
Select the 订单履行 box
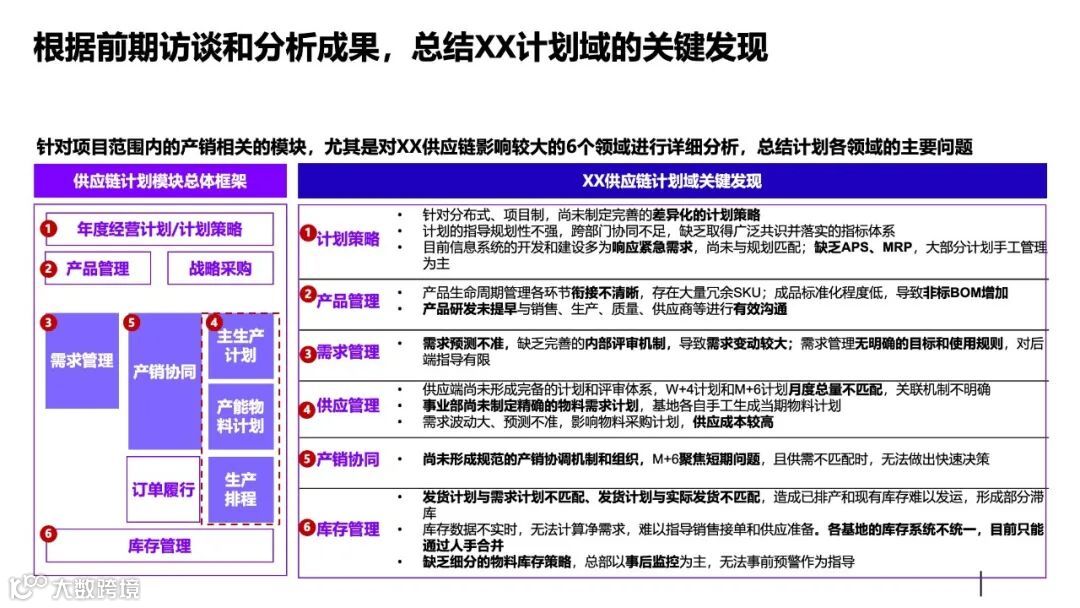[163, 489]
